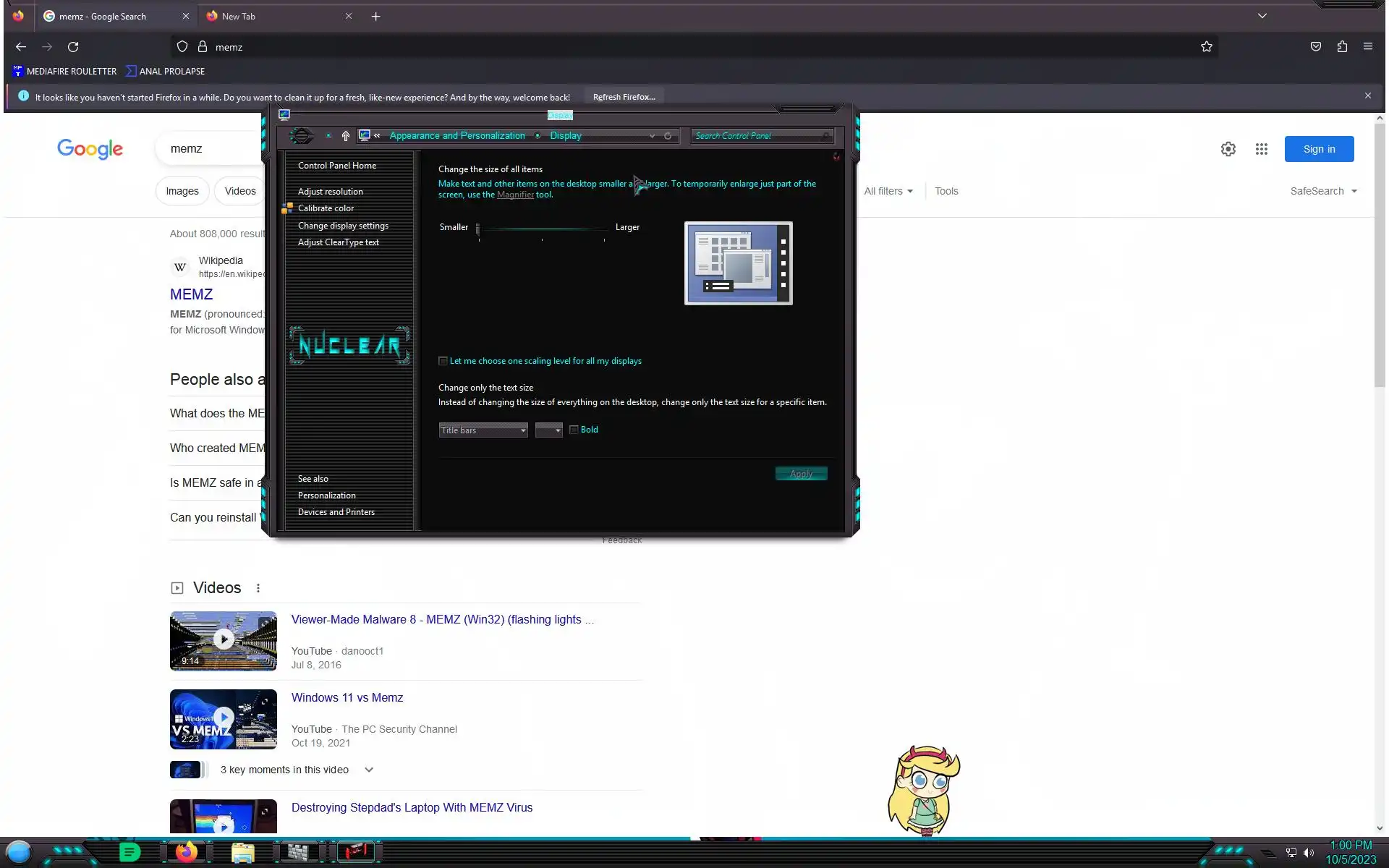Bookmark this page with star icon

[x=1206, y=47]
